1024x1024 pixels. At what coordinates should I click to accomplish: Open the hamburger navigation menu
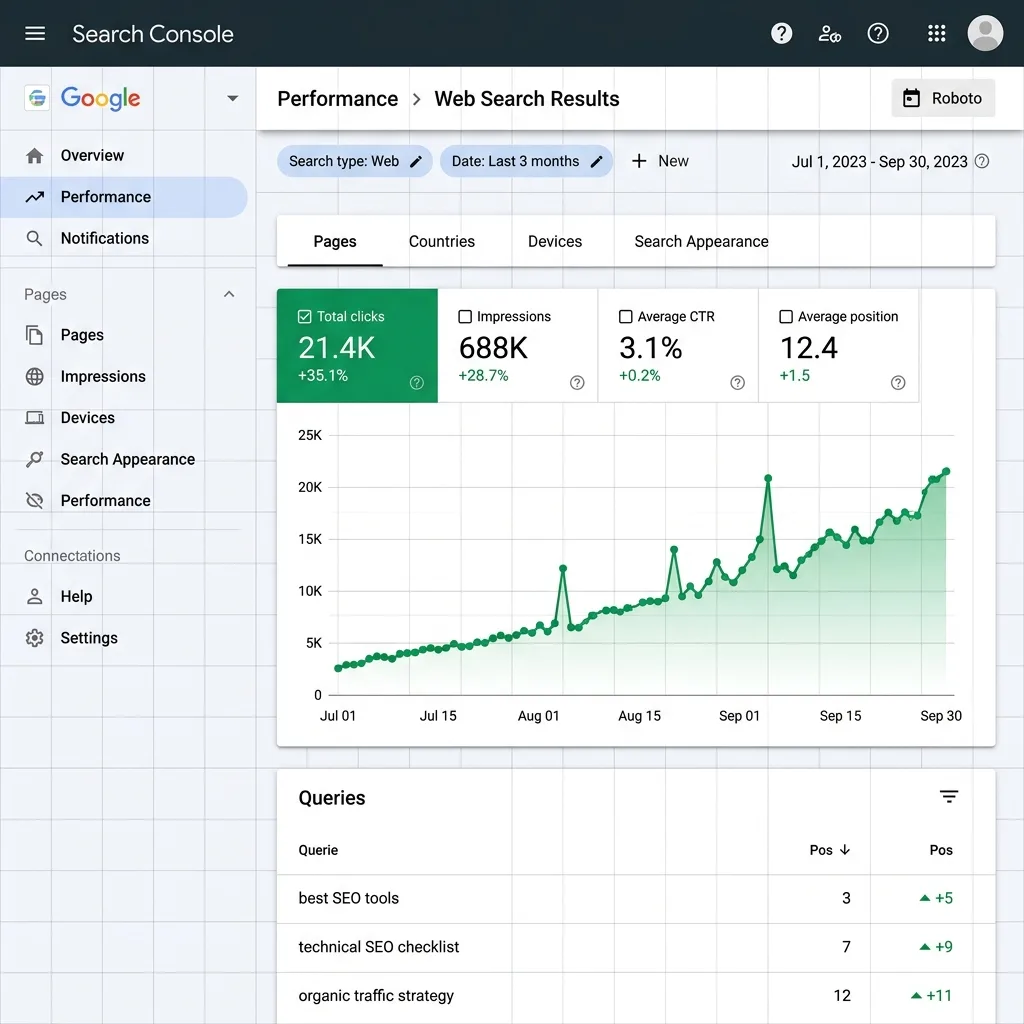35,33
